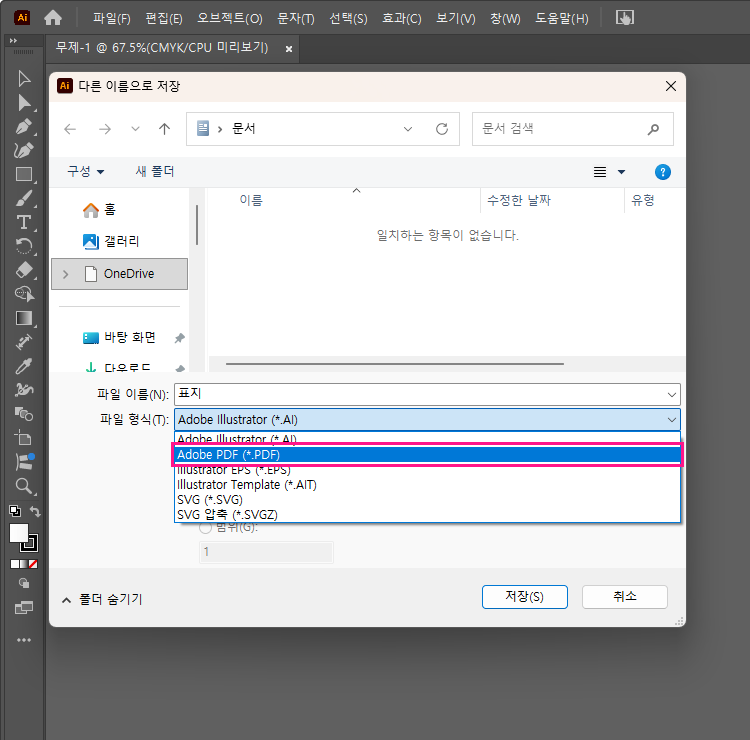Activate the Zoom magnifier tool

coord(24,486)
